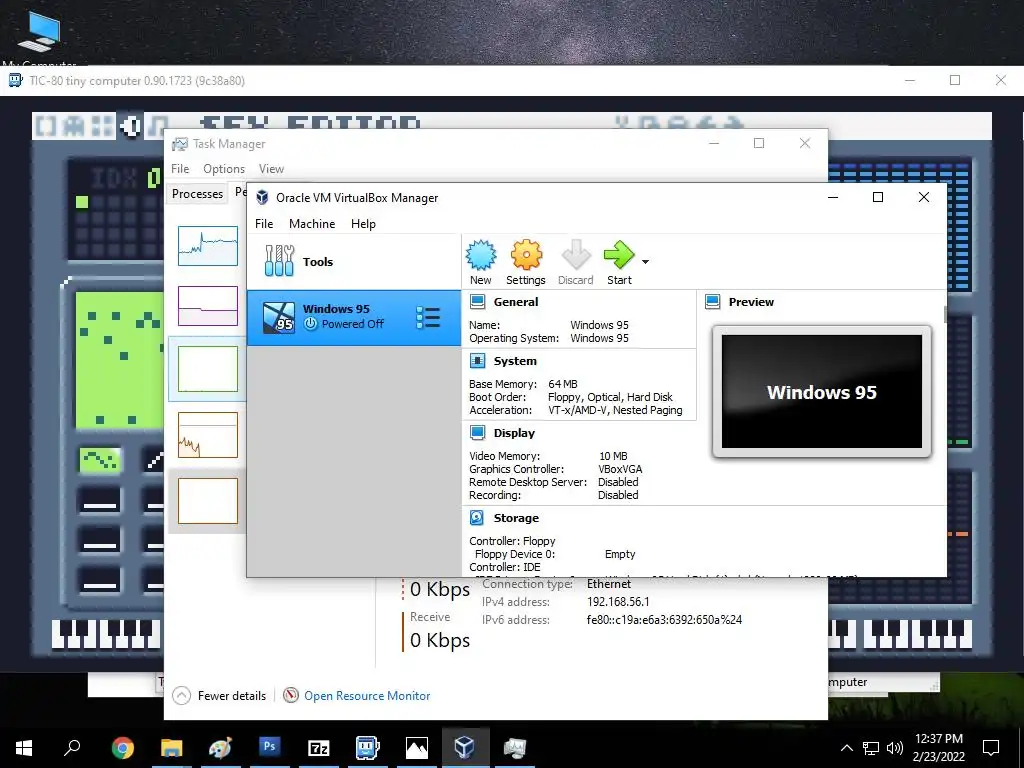Click the Storage section header

tap(516, 517)
